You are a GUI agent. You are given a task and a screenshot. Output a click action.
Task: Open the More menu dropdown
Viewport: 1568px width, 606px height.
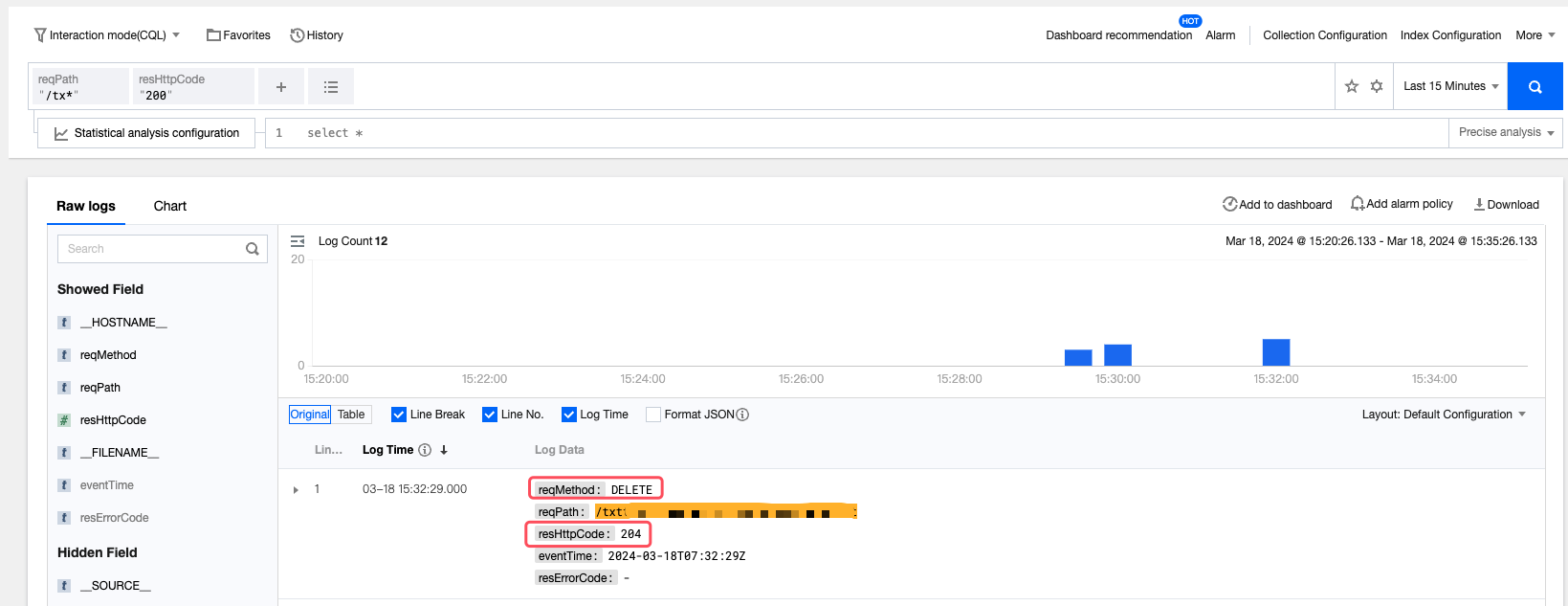tap(1535, 35)
